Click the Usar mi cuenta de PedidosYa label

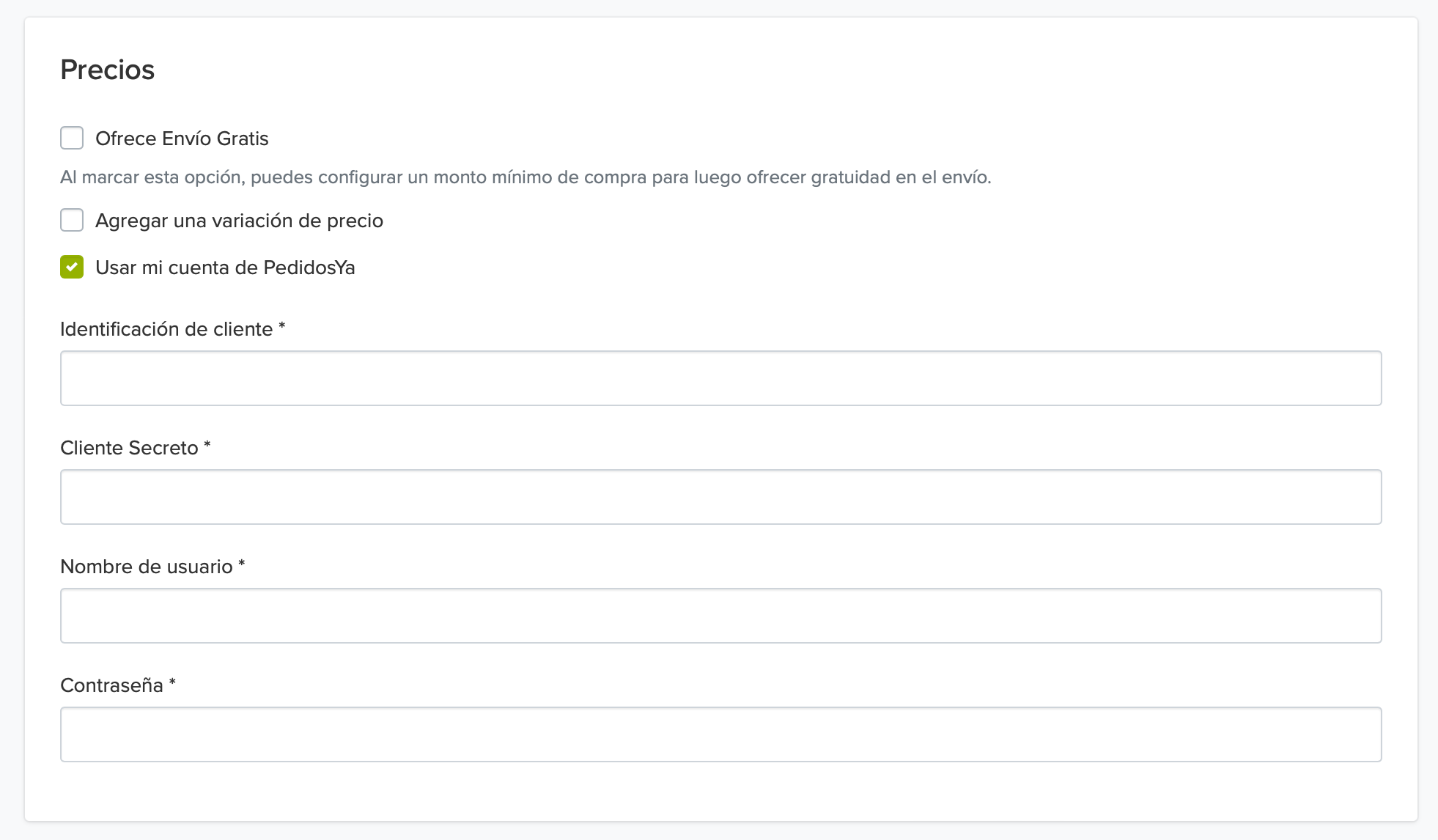(225, 268)
